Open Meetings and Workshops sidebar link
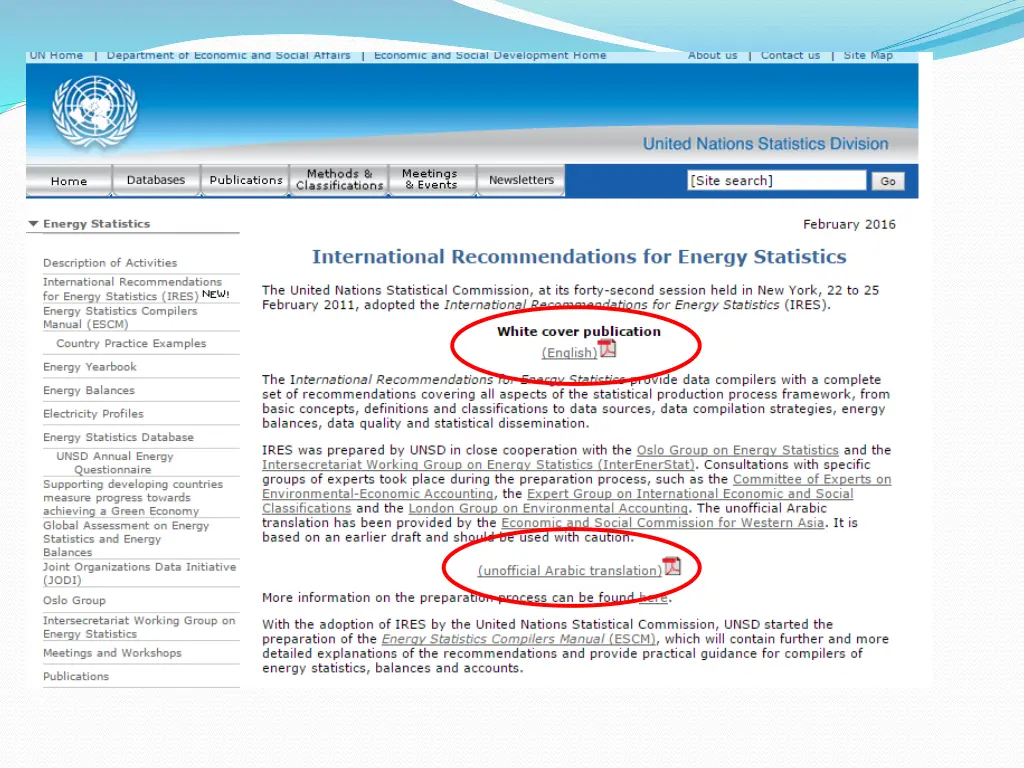 click(112, 653)
